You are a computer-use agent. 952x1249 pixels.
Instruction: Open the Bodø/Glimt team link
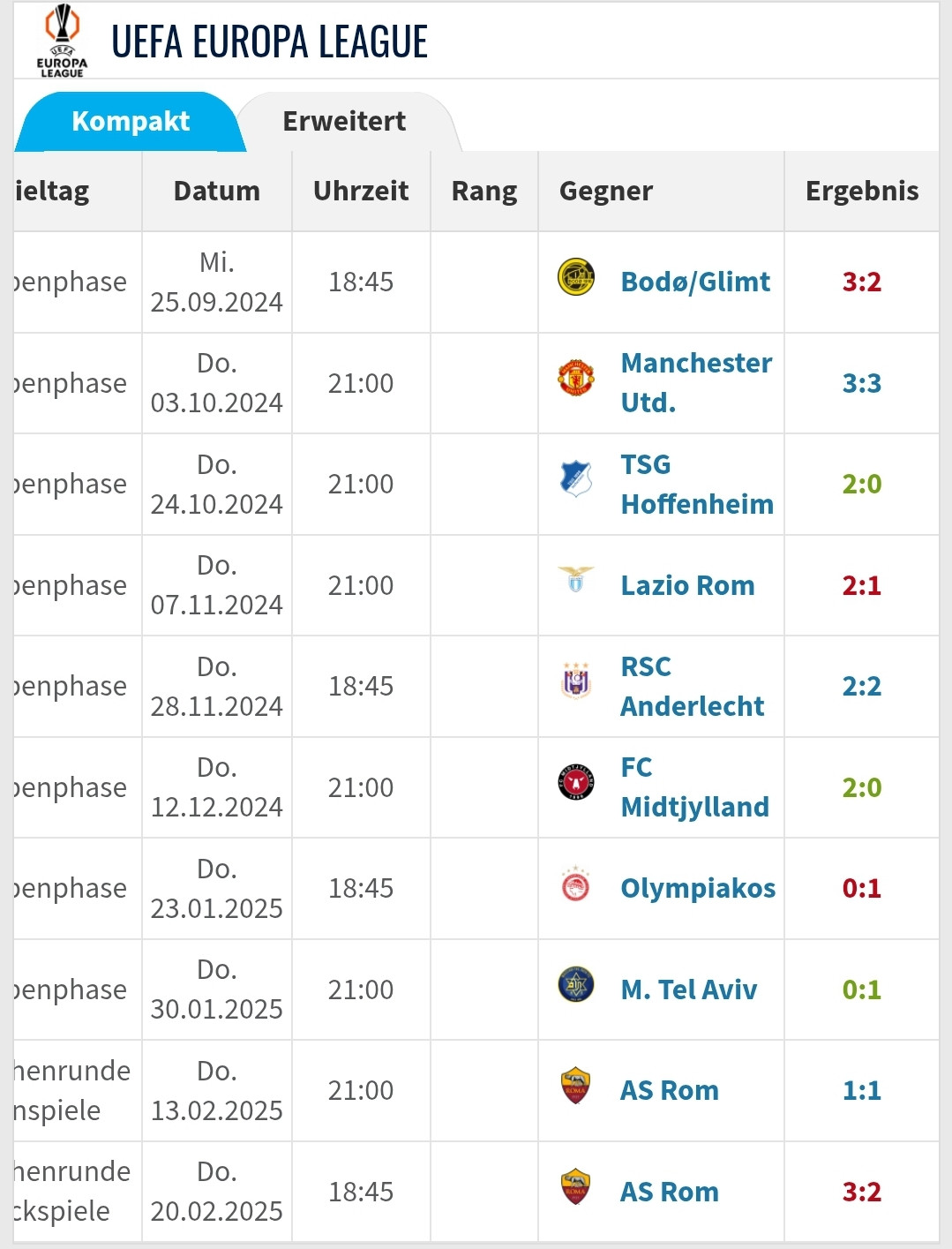pyautogui.click(x=695, y=282)
